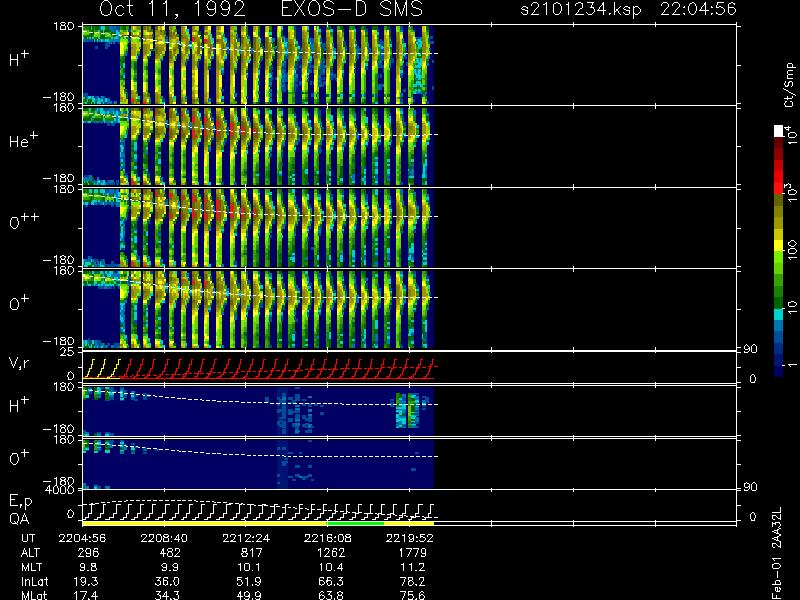Viewport: 800px width, 600px height.
Task: Pick the dark blue colorbar bottom near 1
Action: point(779,370)
